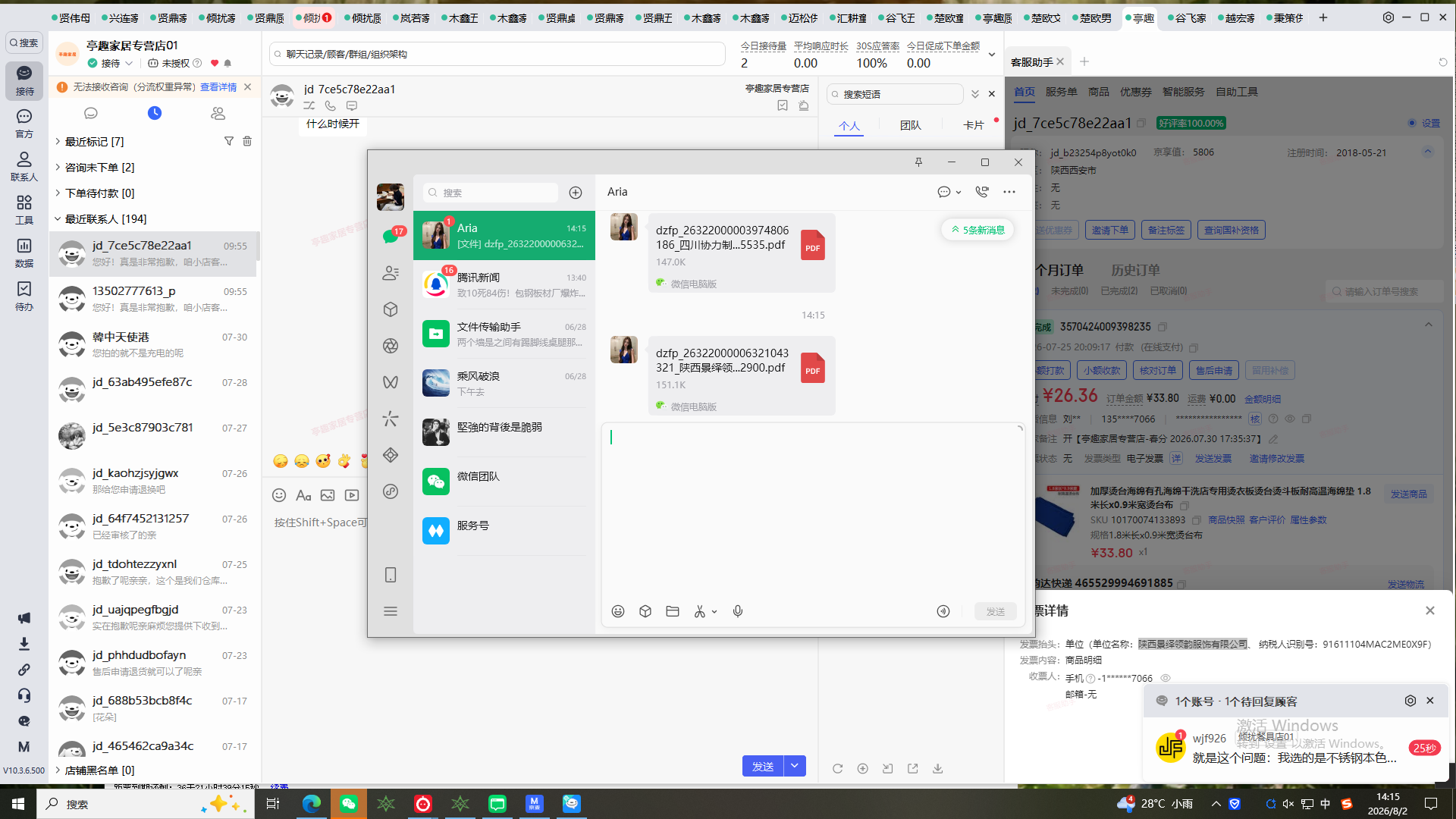Open the 智能服务 tab
Viewport: 1456px width, 819px height.
coord(1183,92)
